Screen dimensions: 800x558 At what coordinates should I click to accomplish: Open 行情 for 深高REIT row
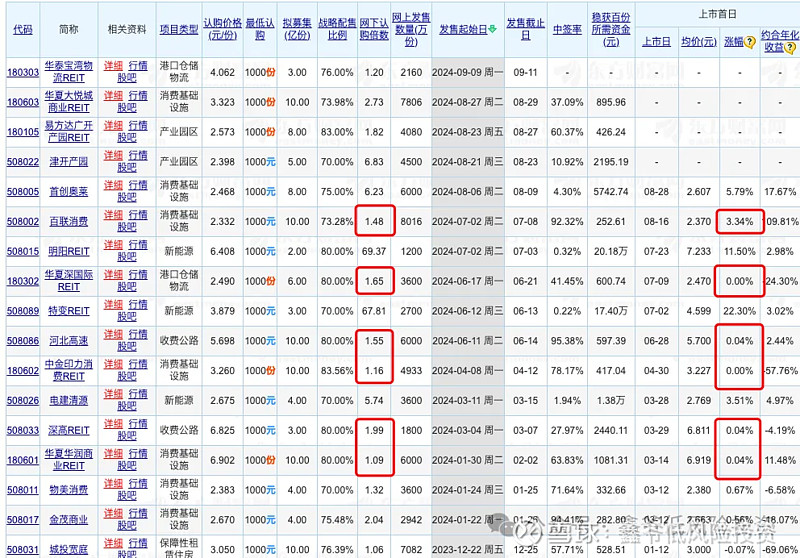[138, 424]
